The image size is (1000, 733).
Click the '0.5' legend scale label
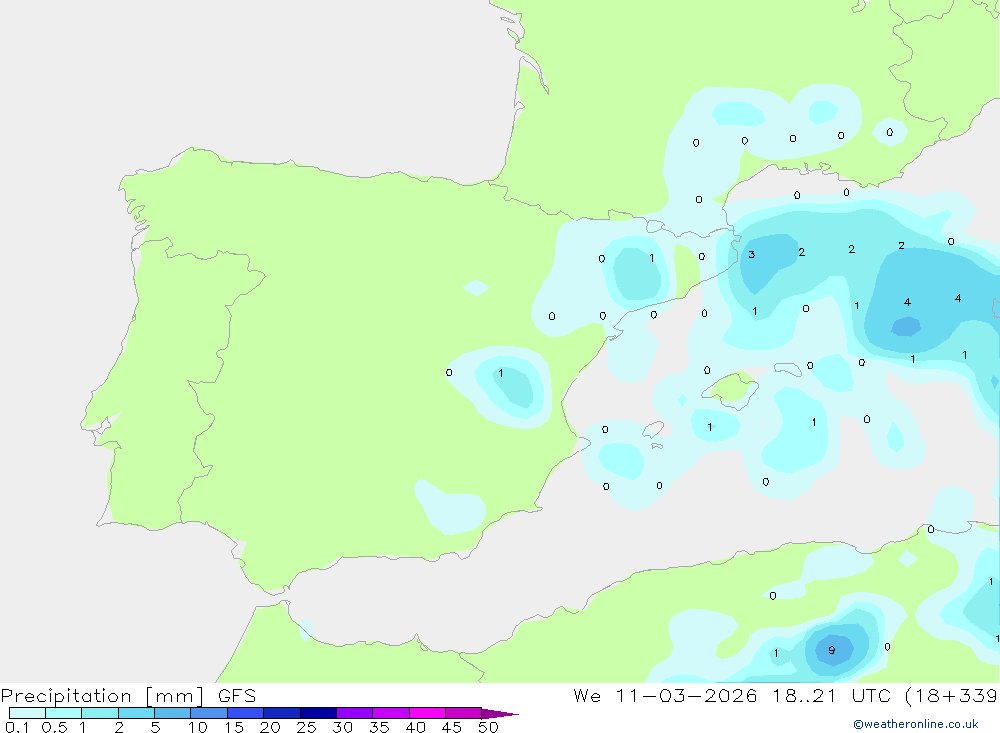coord(54,727)
